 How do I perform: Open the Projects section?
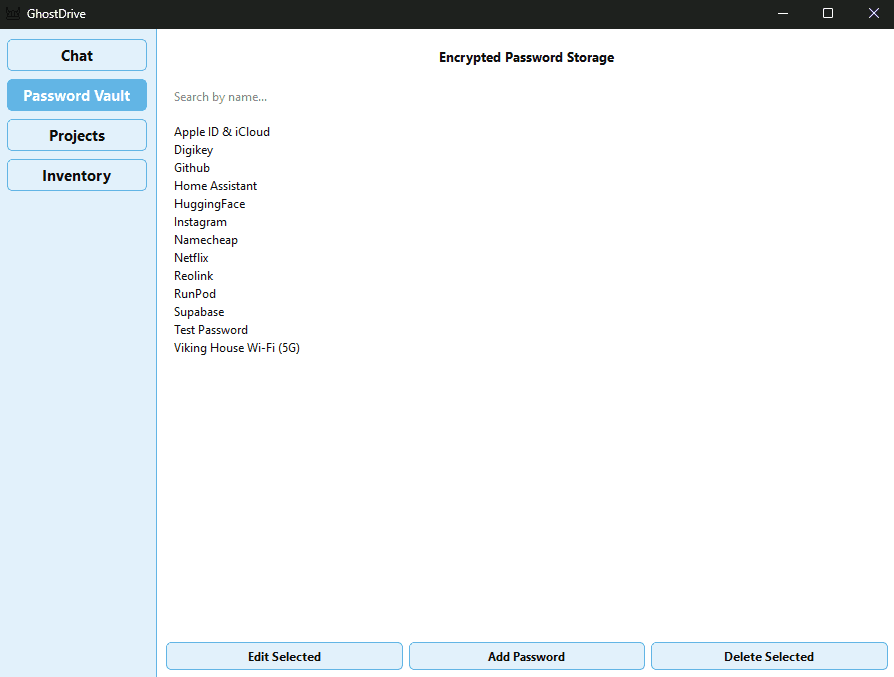pyautogui.click(x=76, y=135)
